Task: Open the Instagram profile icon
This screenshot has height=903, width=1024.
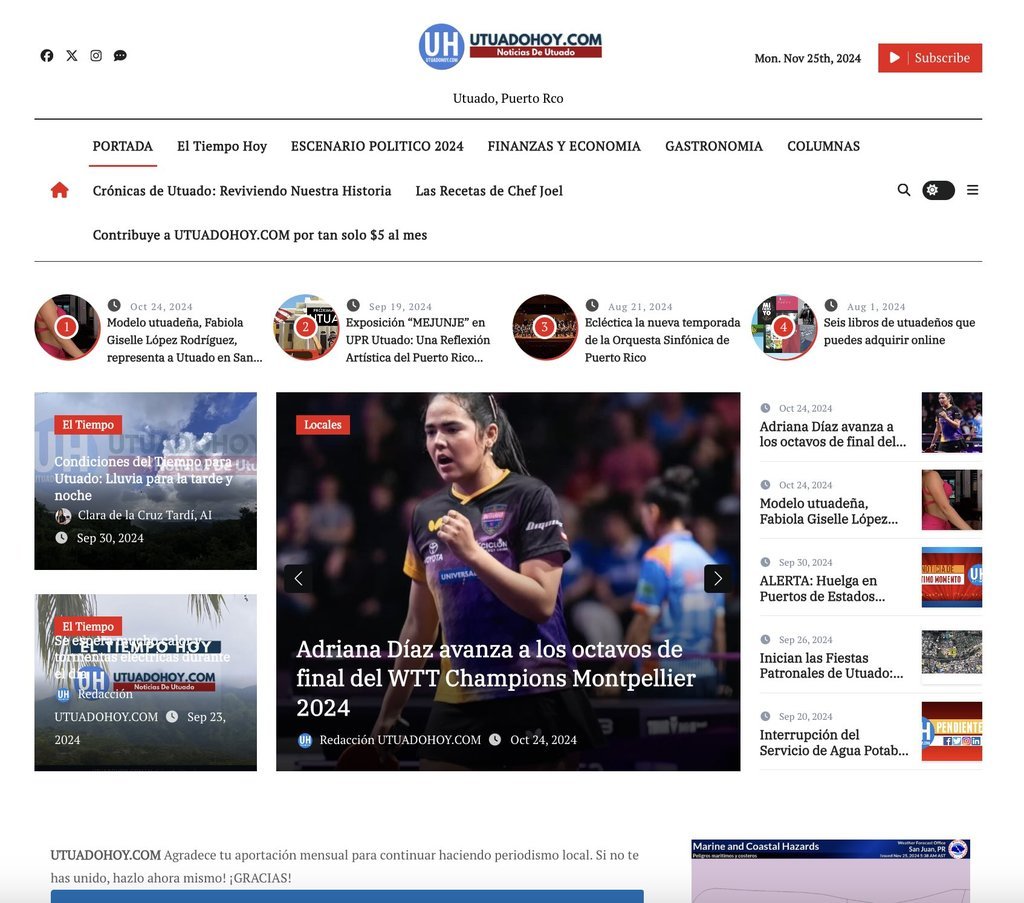Action: pos(96,56)
